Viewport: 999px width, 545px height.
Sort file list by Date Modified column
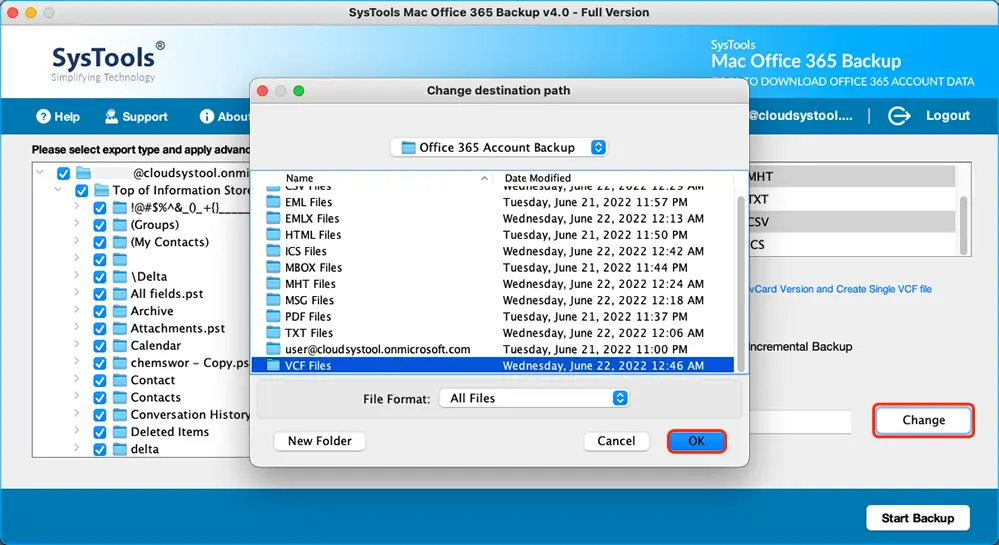[x=615, y=178]
